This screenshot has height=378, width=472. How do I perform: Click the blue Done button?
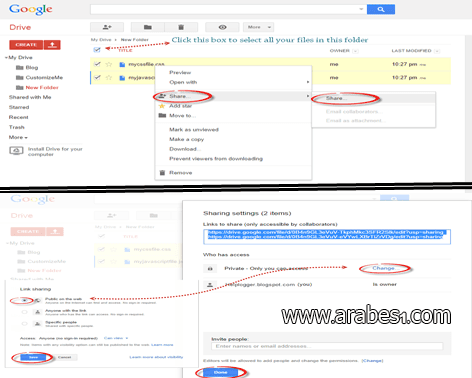tap(221, 372)
